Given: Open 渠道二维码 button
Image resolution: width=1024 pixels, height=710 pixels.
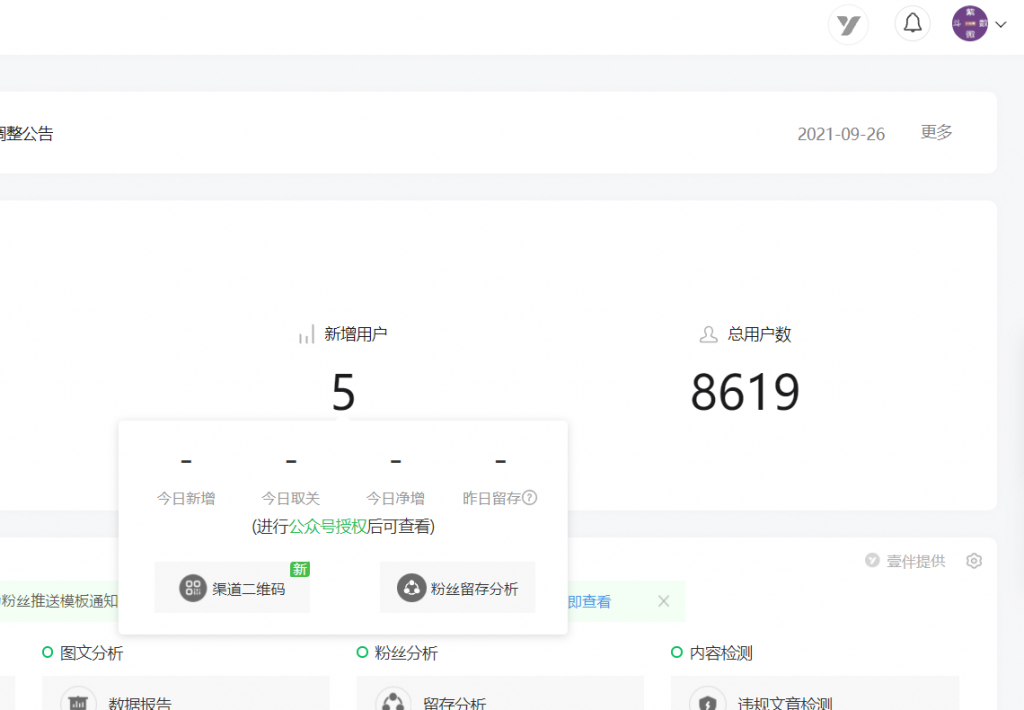Looking at the screenshot, I should [x=232, y=588].
